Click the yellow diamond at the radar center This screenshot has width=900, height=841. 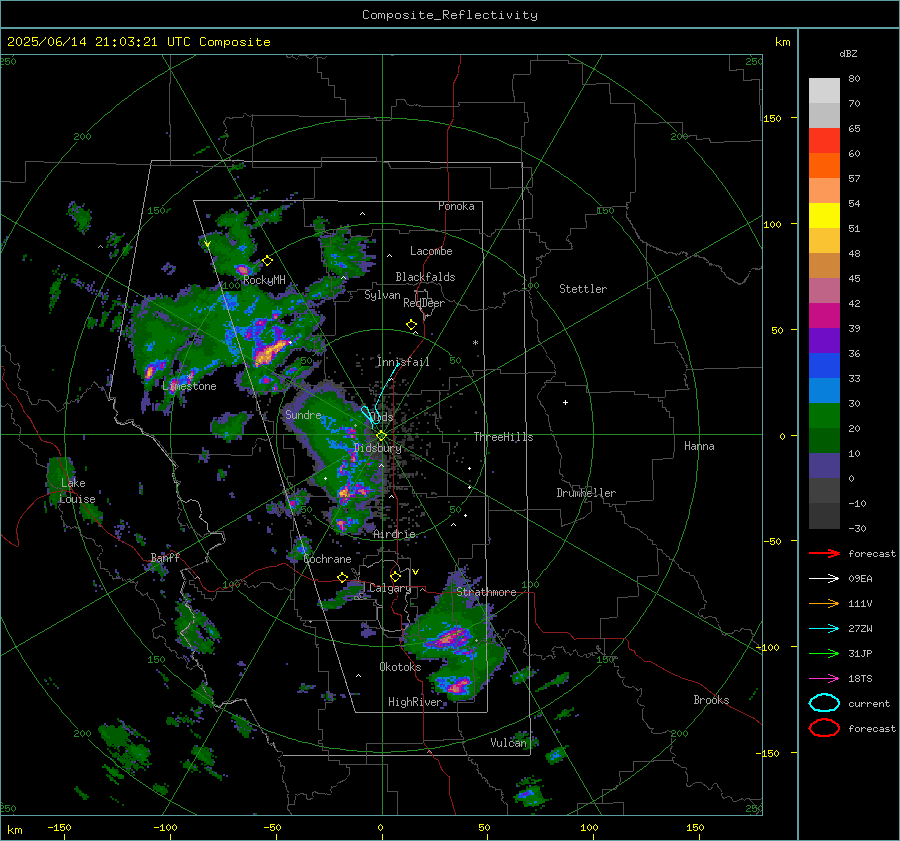(x=382, y=435)
